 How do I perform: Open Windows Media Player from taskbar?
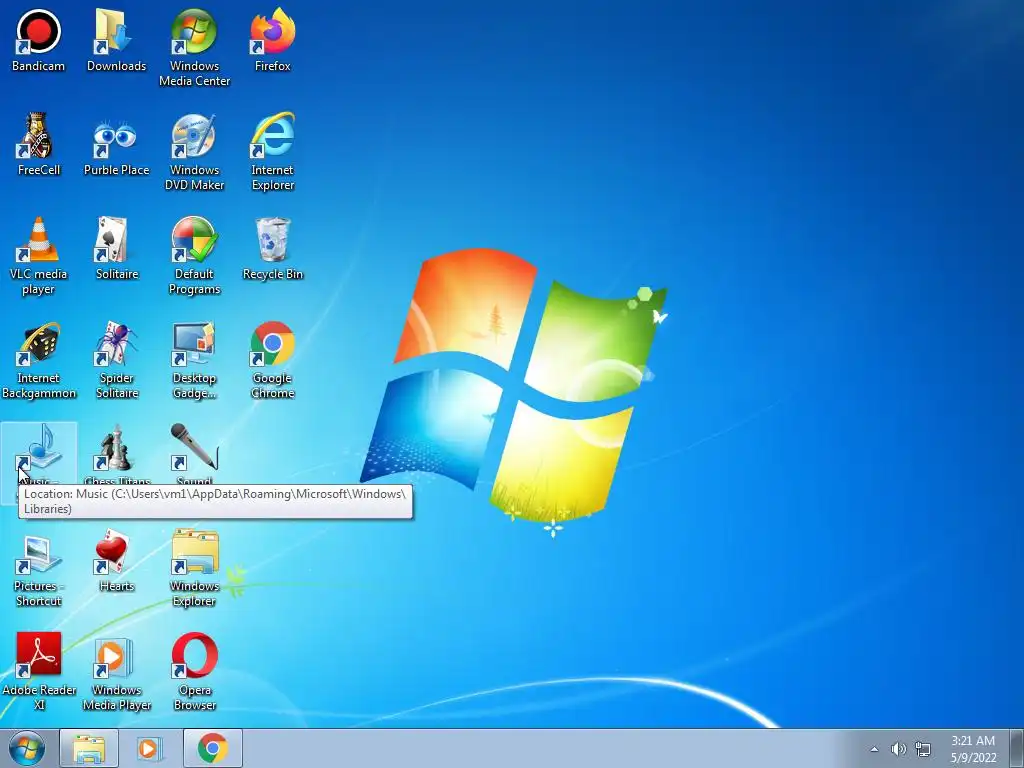pos(150,748)
